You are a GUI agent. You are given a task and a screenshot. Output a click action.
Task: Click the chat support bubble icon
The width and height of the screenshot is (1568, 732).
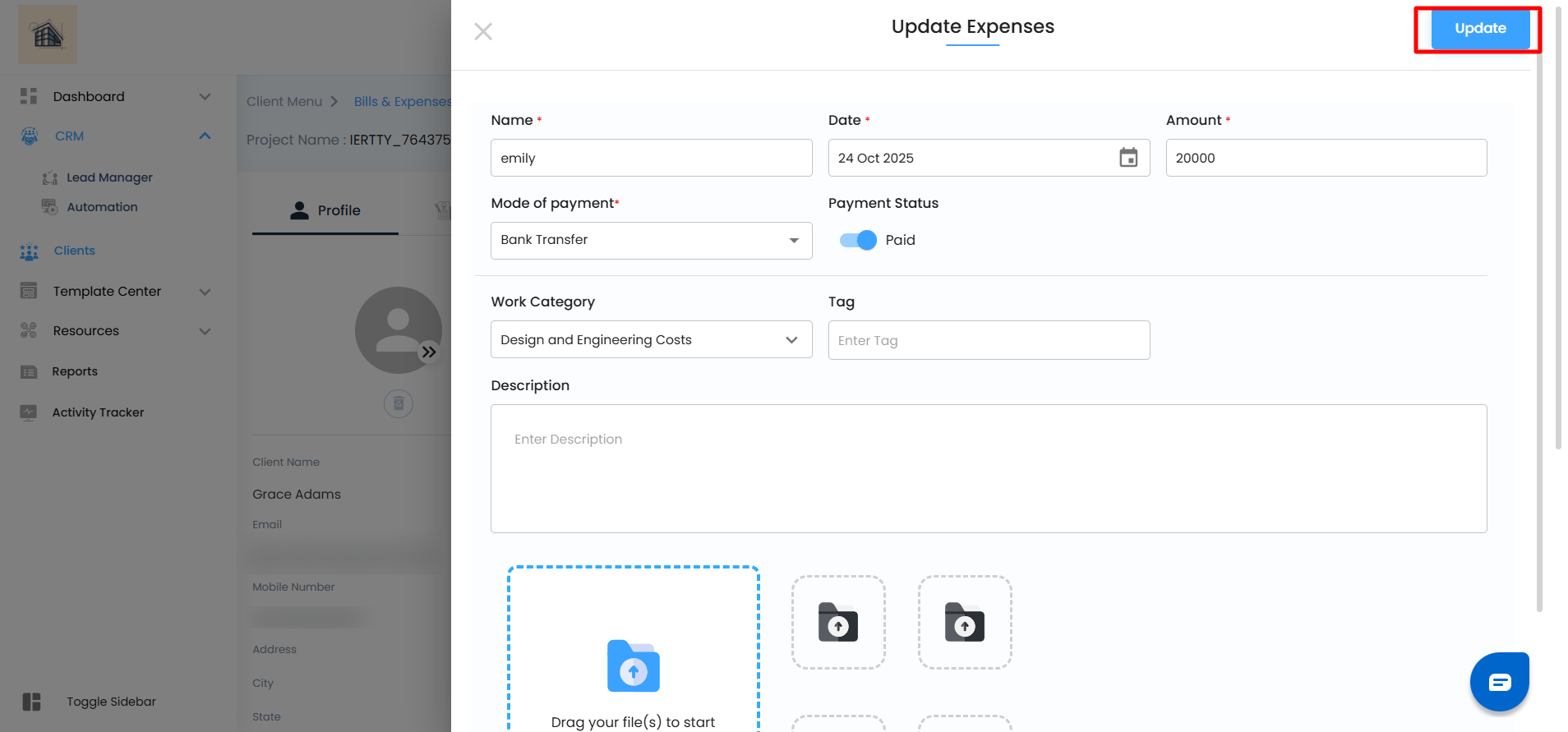(x=1499, y=682)
